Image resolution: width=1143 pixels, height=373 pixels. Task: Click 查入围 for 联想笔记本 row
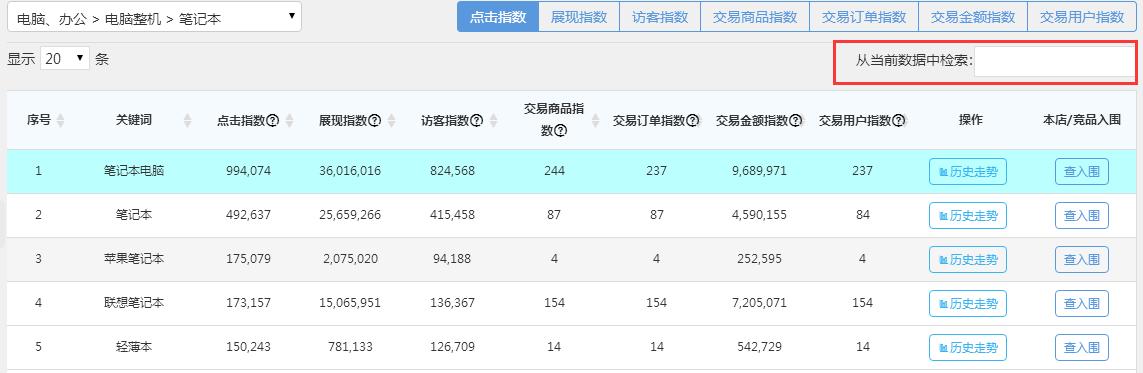[x=1082, y=304]
